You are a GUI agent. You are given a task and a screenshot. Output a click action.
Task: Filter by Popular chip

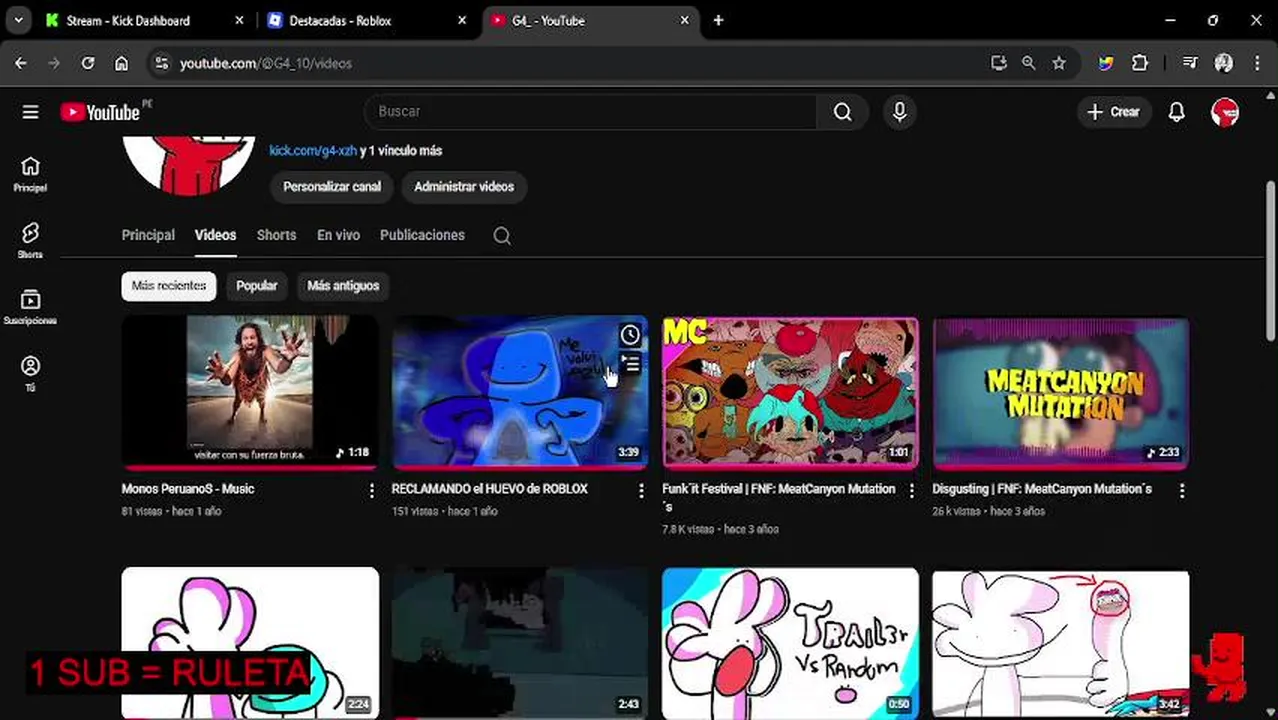click(256, 286)
